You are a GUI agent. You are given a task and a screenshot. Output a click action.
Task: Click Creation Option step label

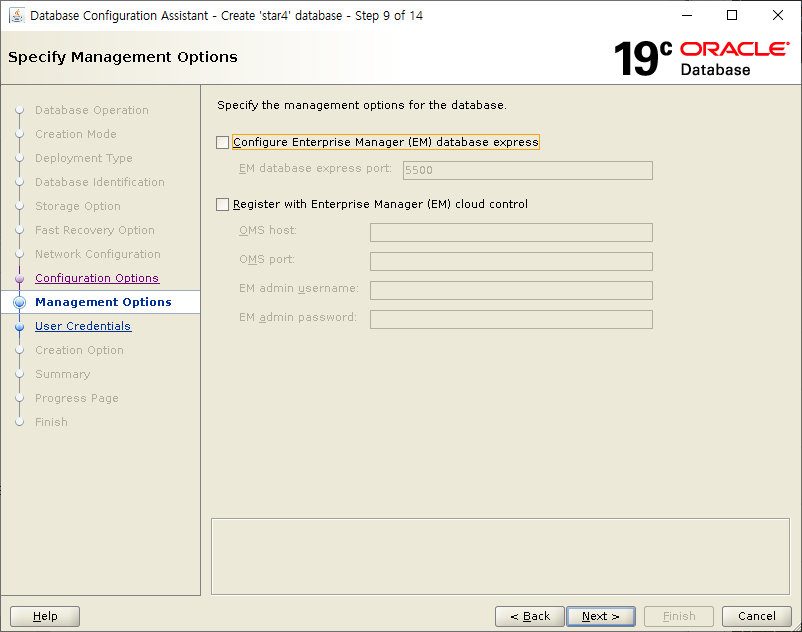pos(79,350)
